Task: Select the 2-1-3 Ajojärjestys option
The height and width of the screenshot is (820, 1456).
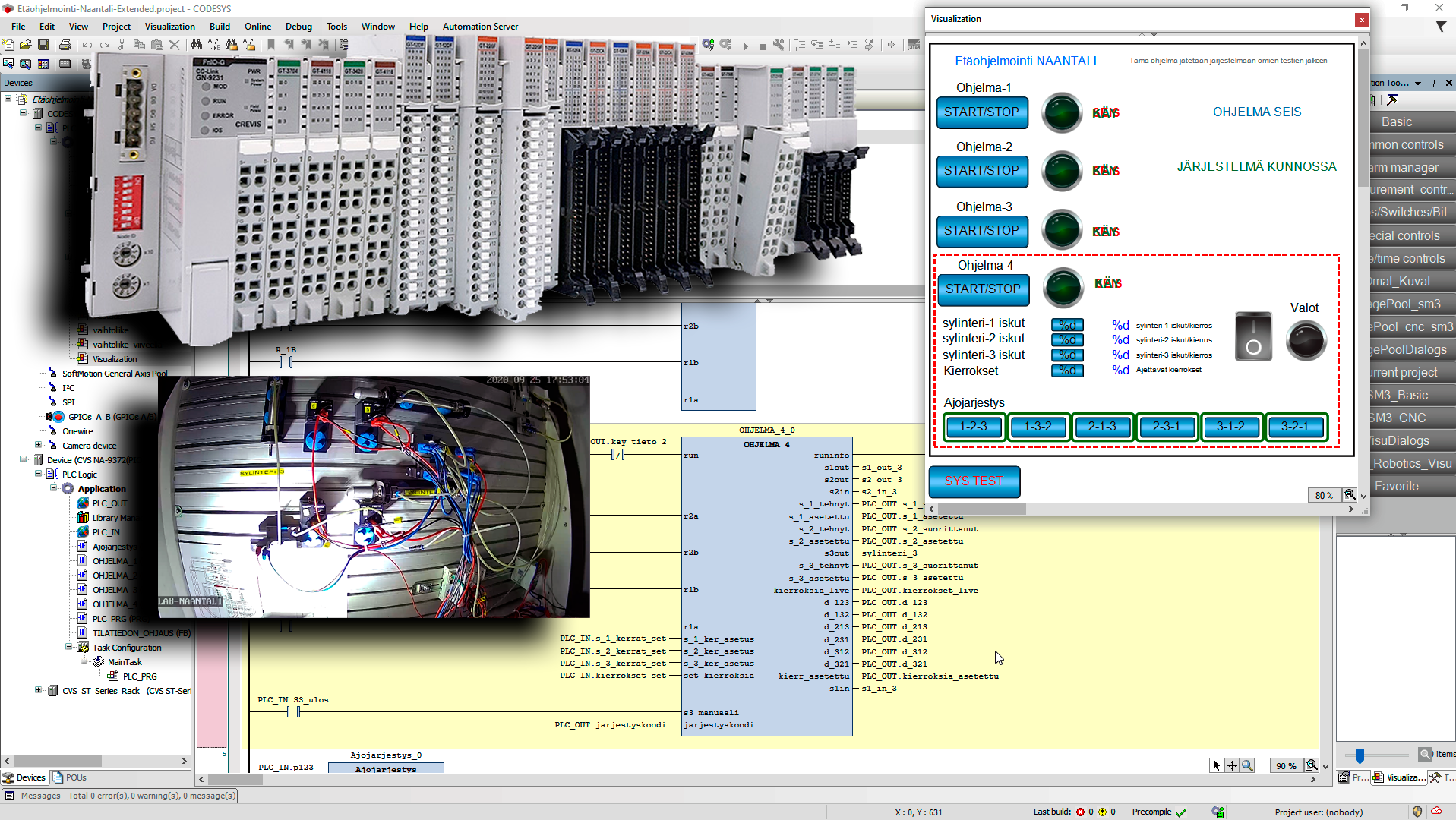Action: pos(1102,427)
